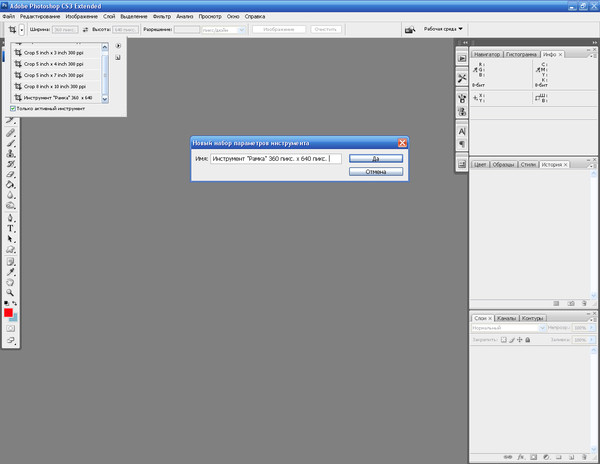Select the Brush tool in toolbox

click(x=10, y=143)
